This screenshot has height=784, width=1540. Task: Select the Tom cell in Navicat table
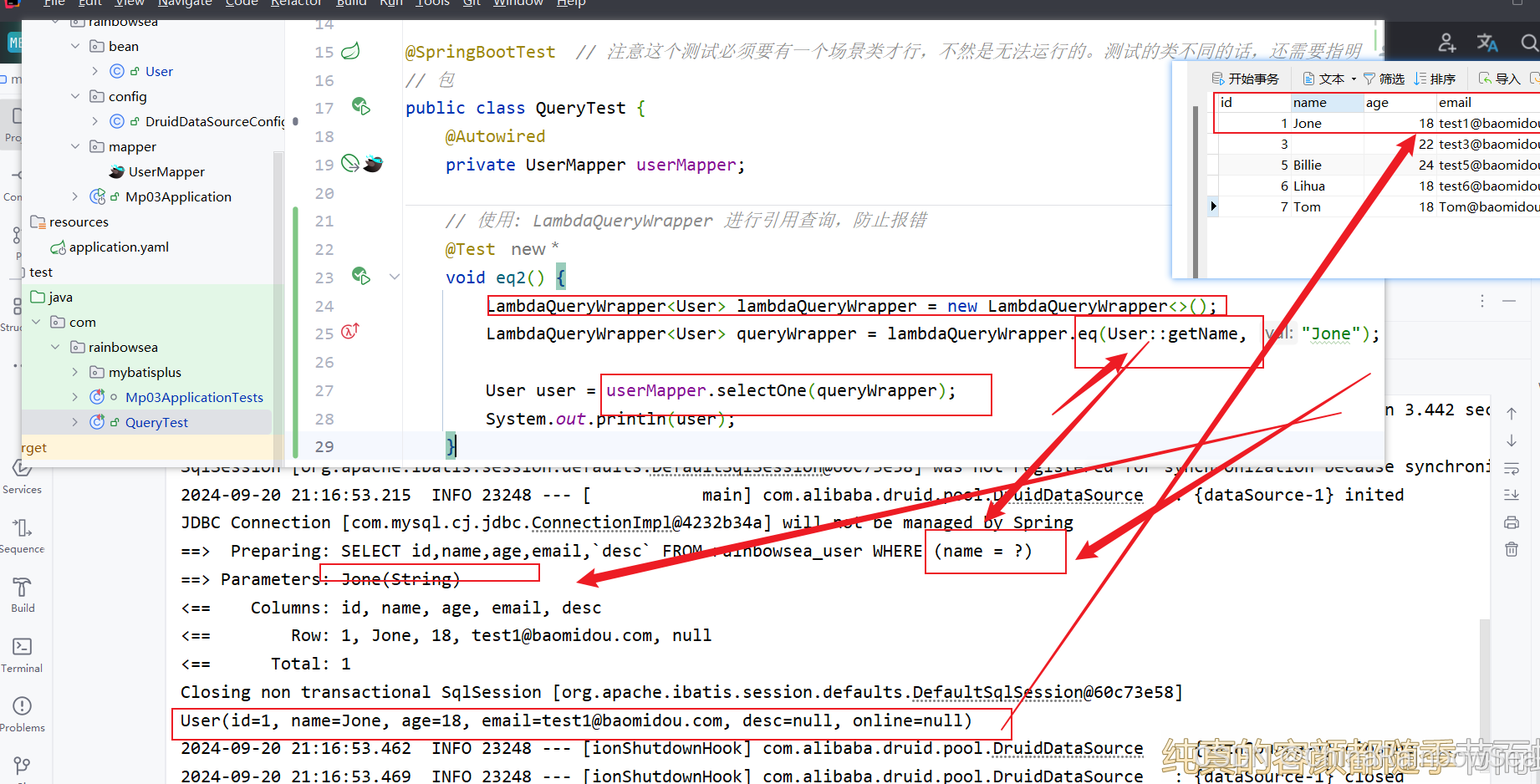point(1327,206)
